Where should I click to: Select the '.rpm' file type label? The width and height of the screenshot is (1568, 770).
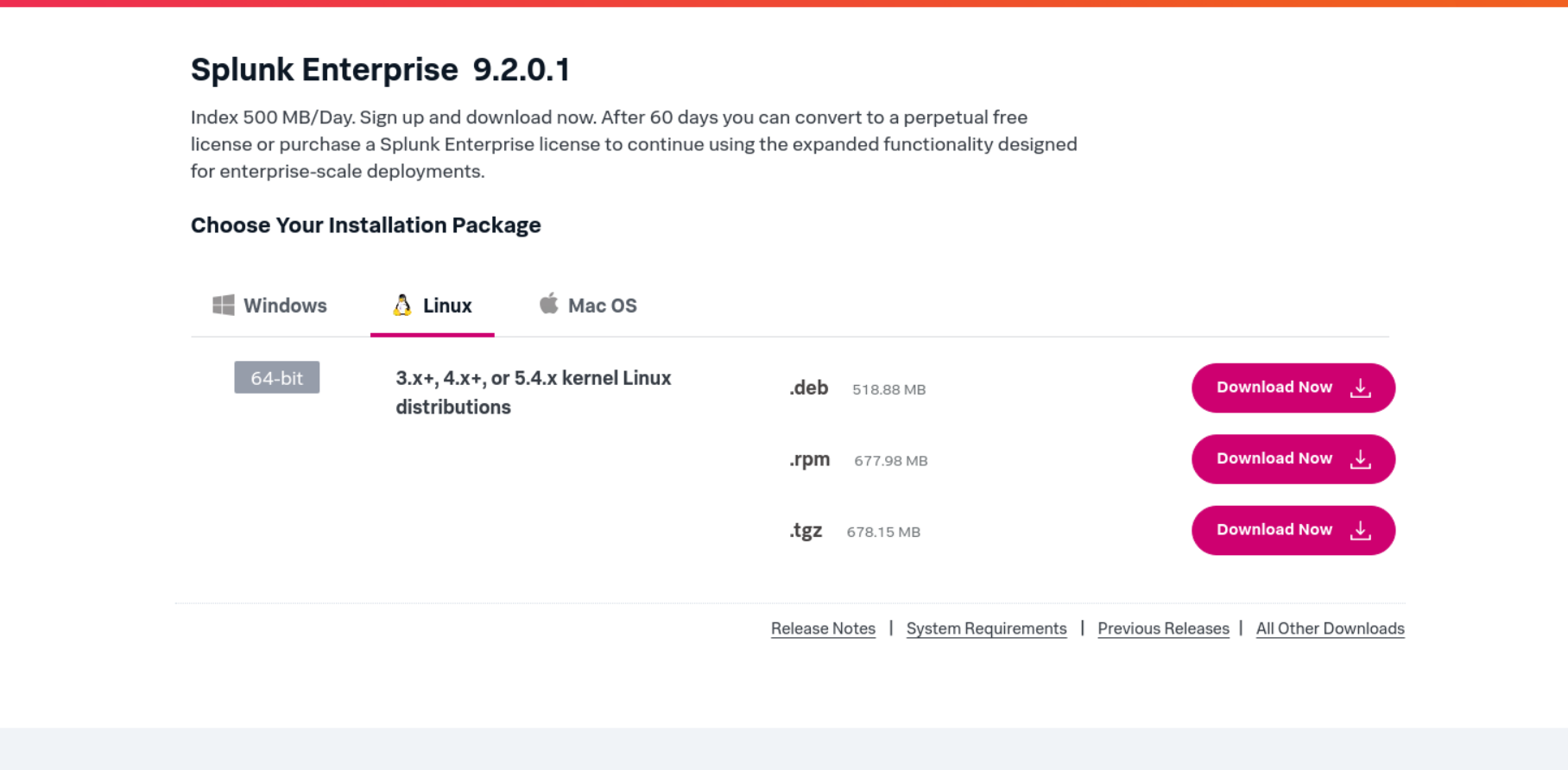pos(810,459)
